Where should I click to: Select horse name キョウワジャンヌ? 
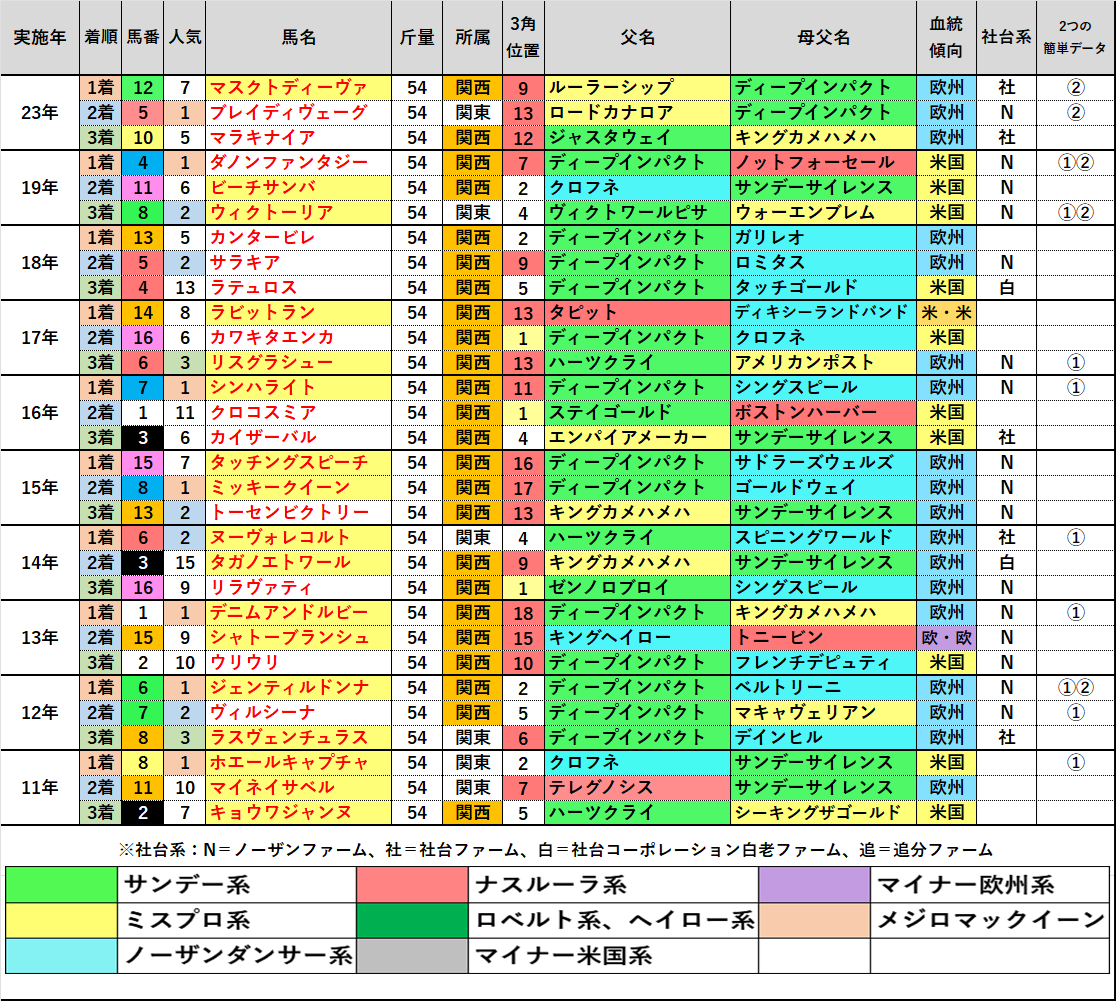[x=298, y=813]
